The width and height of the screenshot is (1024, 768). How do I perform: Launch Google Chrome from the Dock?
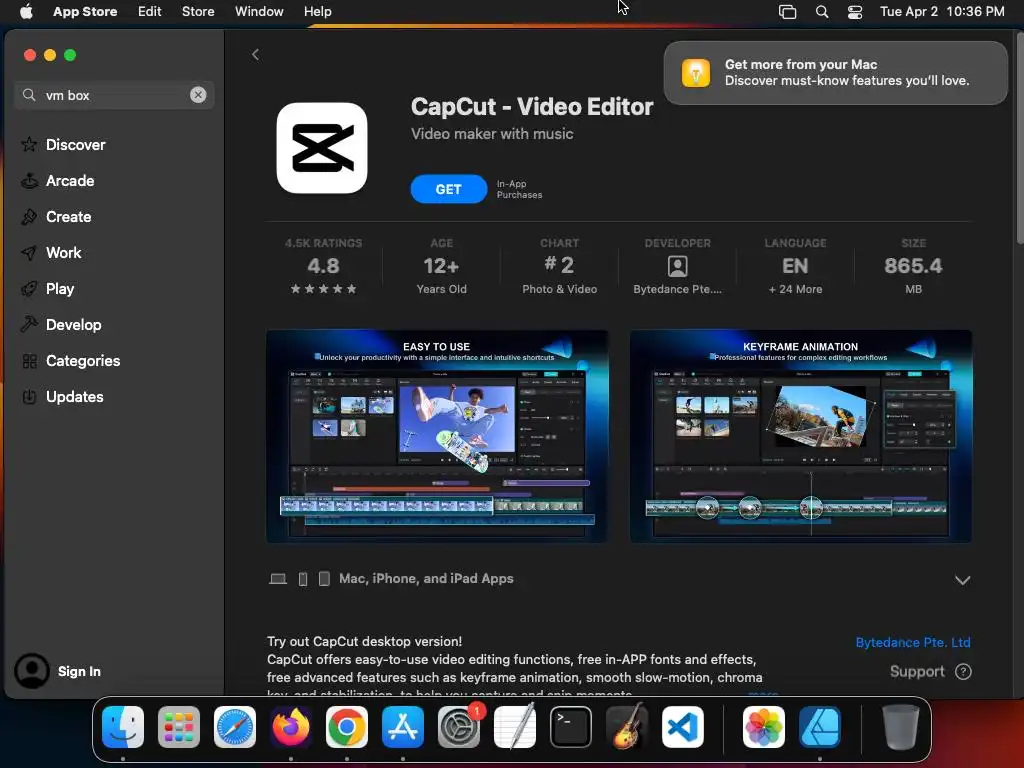point(347,727)
